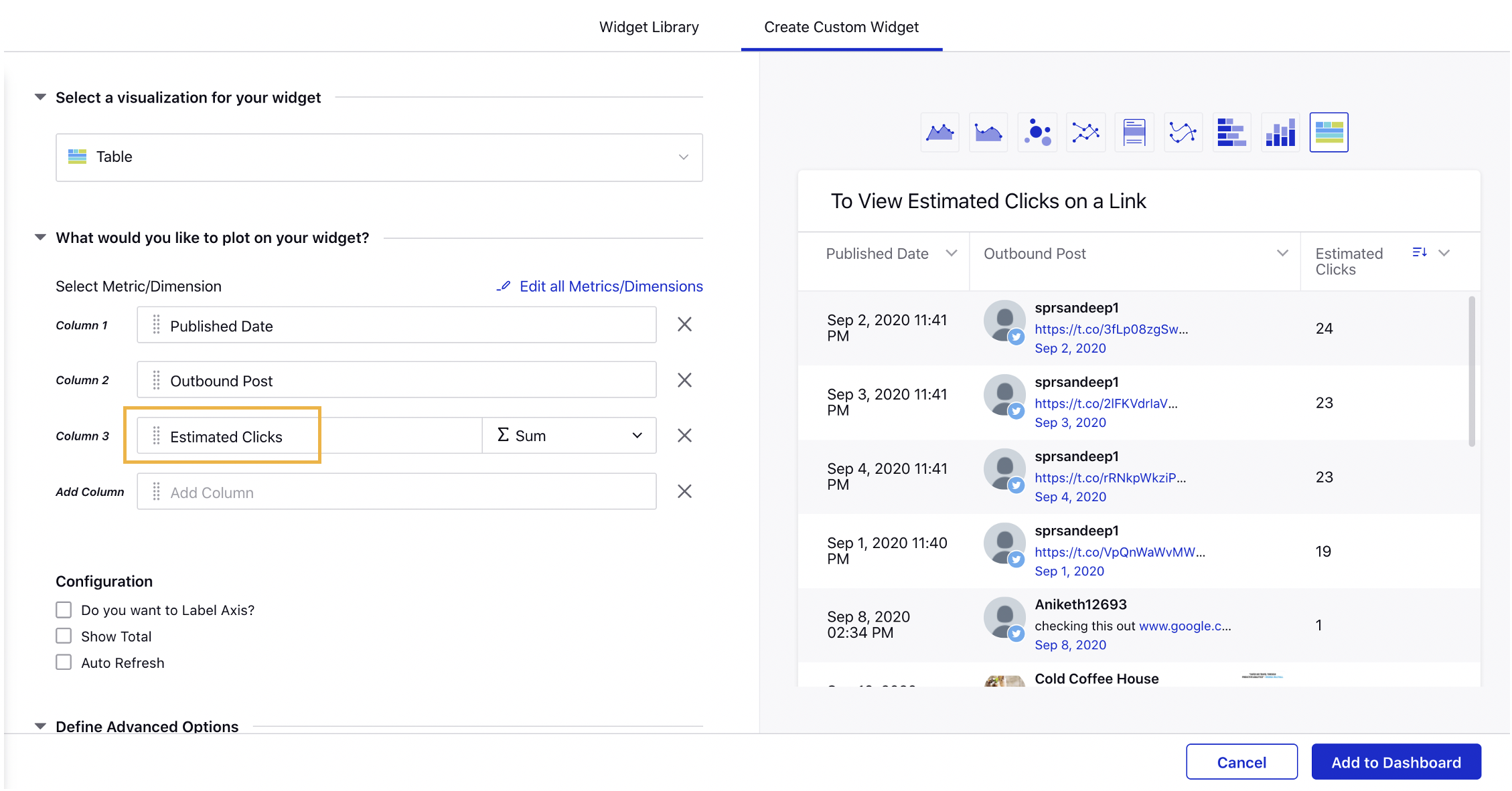This screenshot has height=791, width=1512.
Task: Enable the Do you want to Label Axis checkbox
Action: (63, 609)
